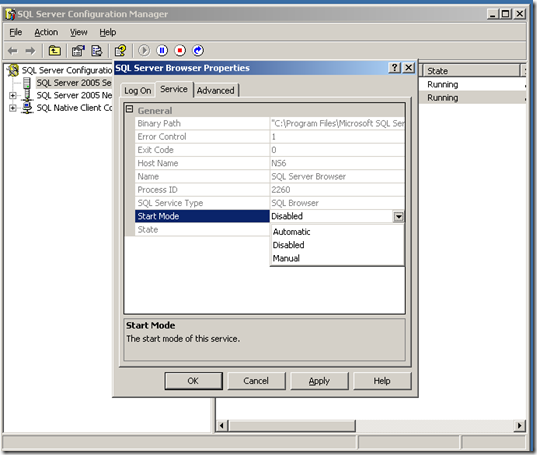This screenshot has width=537, height=455.
Task: Click the dialog Help button
Action: (x=382, y=381)
